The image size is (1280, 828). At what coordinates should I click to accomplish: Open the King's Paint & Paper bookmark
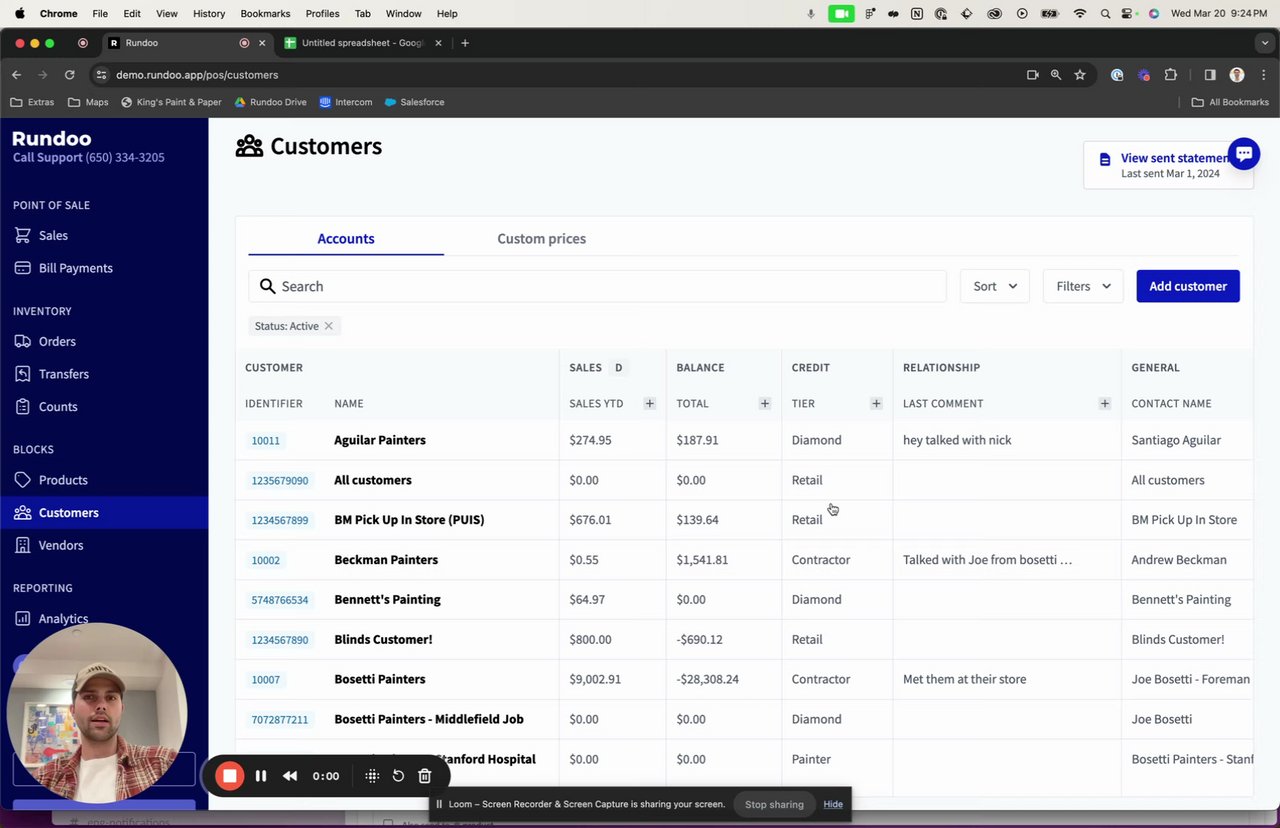click(x=171, y=102)
